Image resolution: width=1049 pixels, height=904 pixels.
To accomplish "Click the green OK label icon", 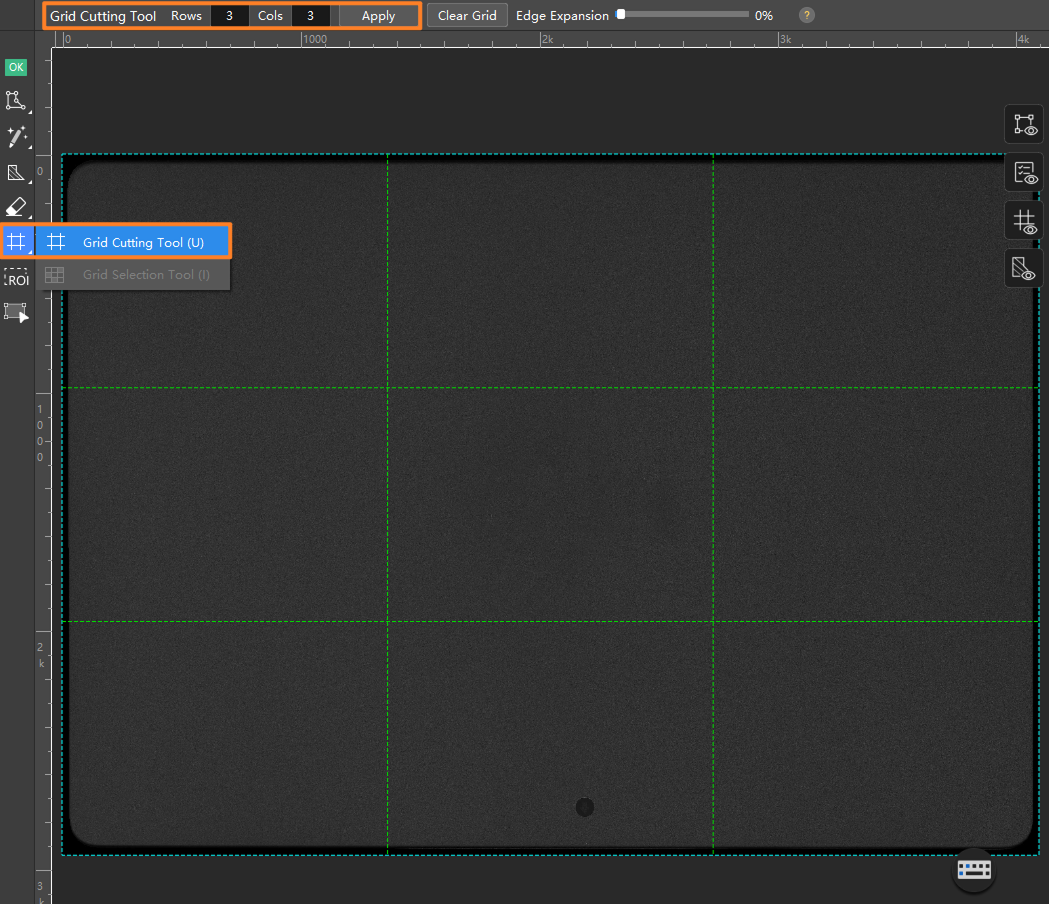I will (x=16, y=67).
